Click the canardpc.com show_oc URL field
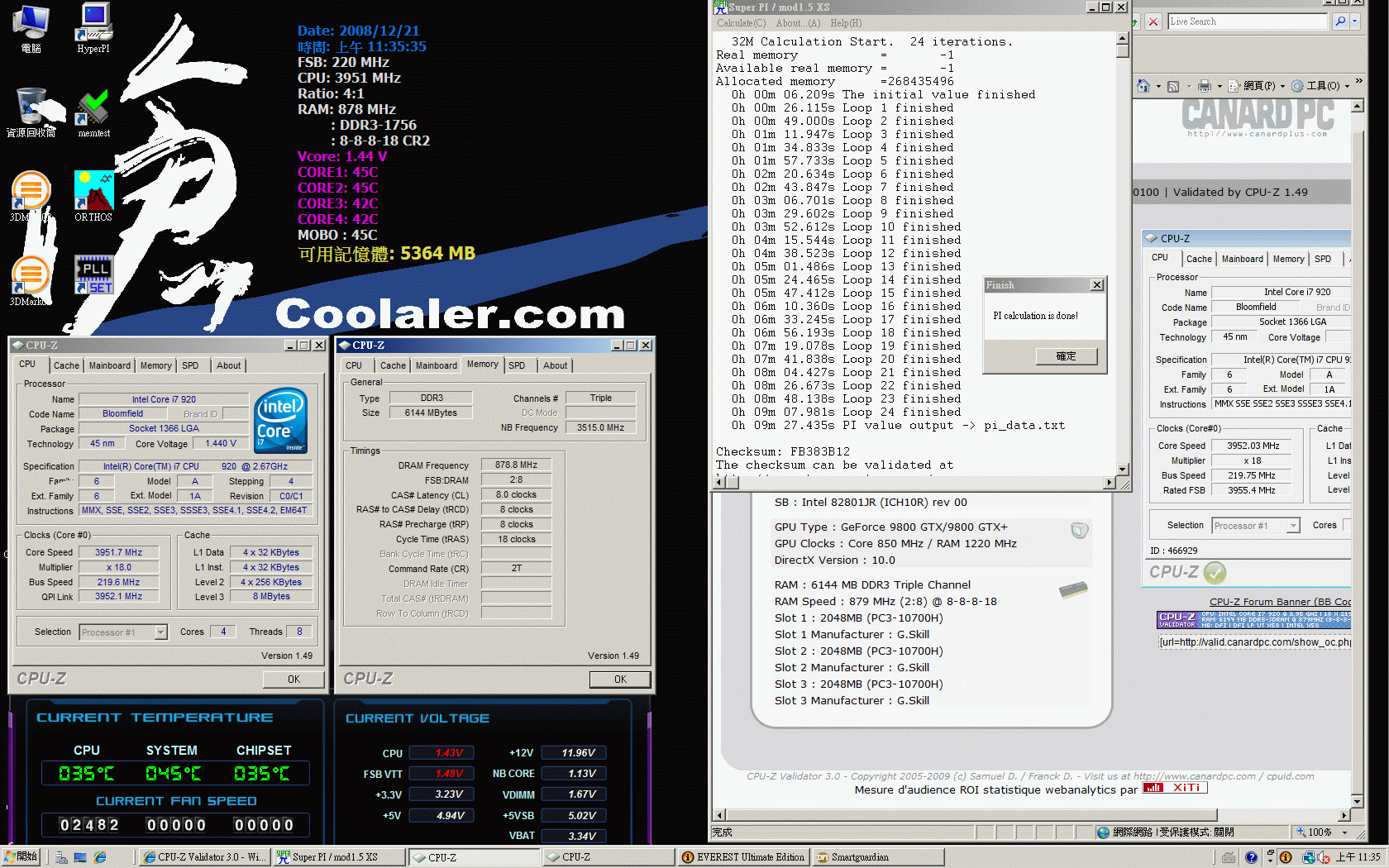1389x868 pixels. tap(1254, 642)
